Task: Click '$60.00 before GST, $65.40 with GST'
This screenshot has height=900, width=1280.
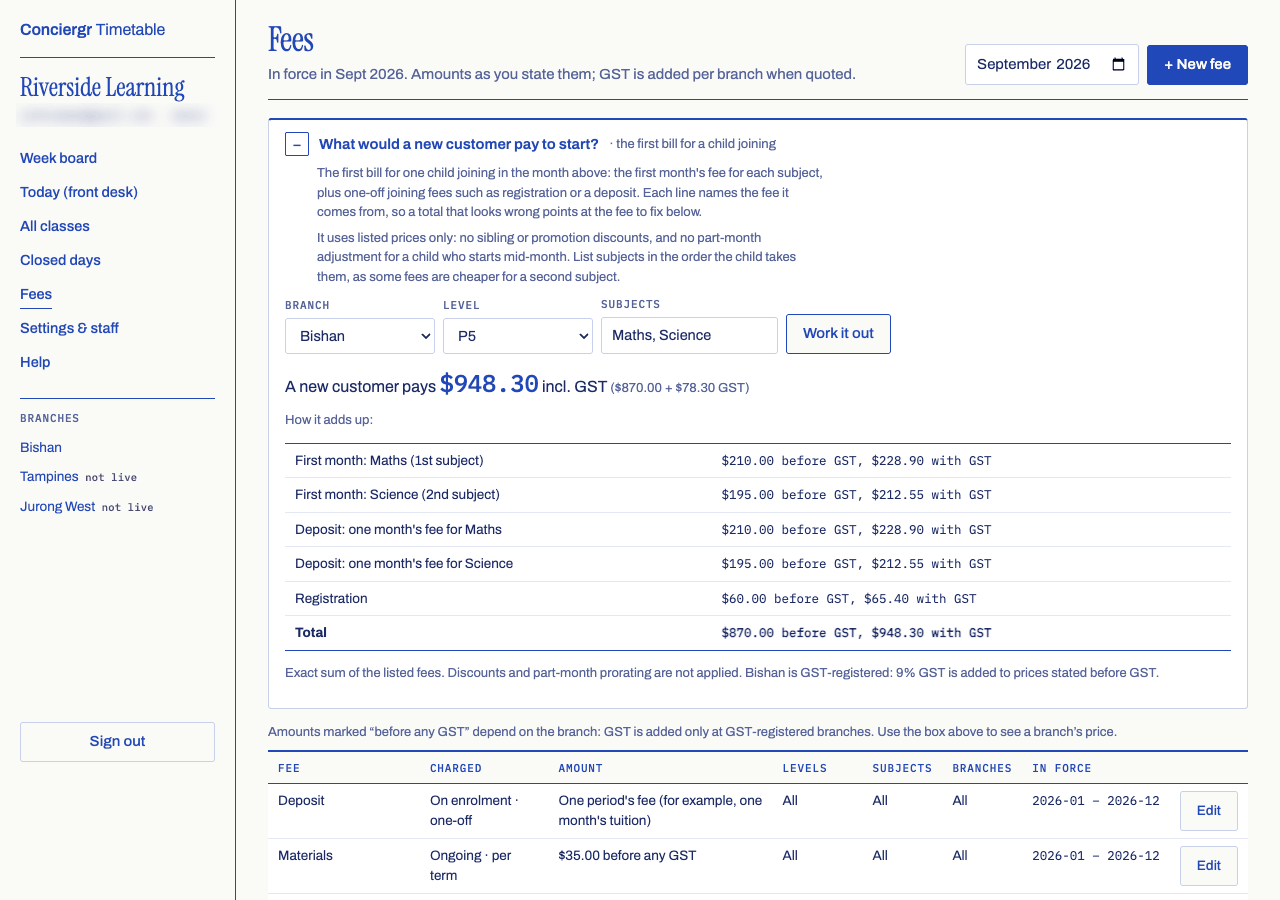Action: [849, 599]
